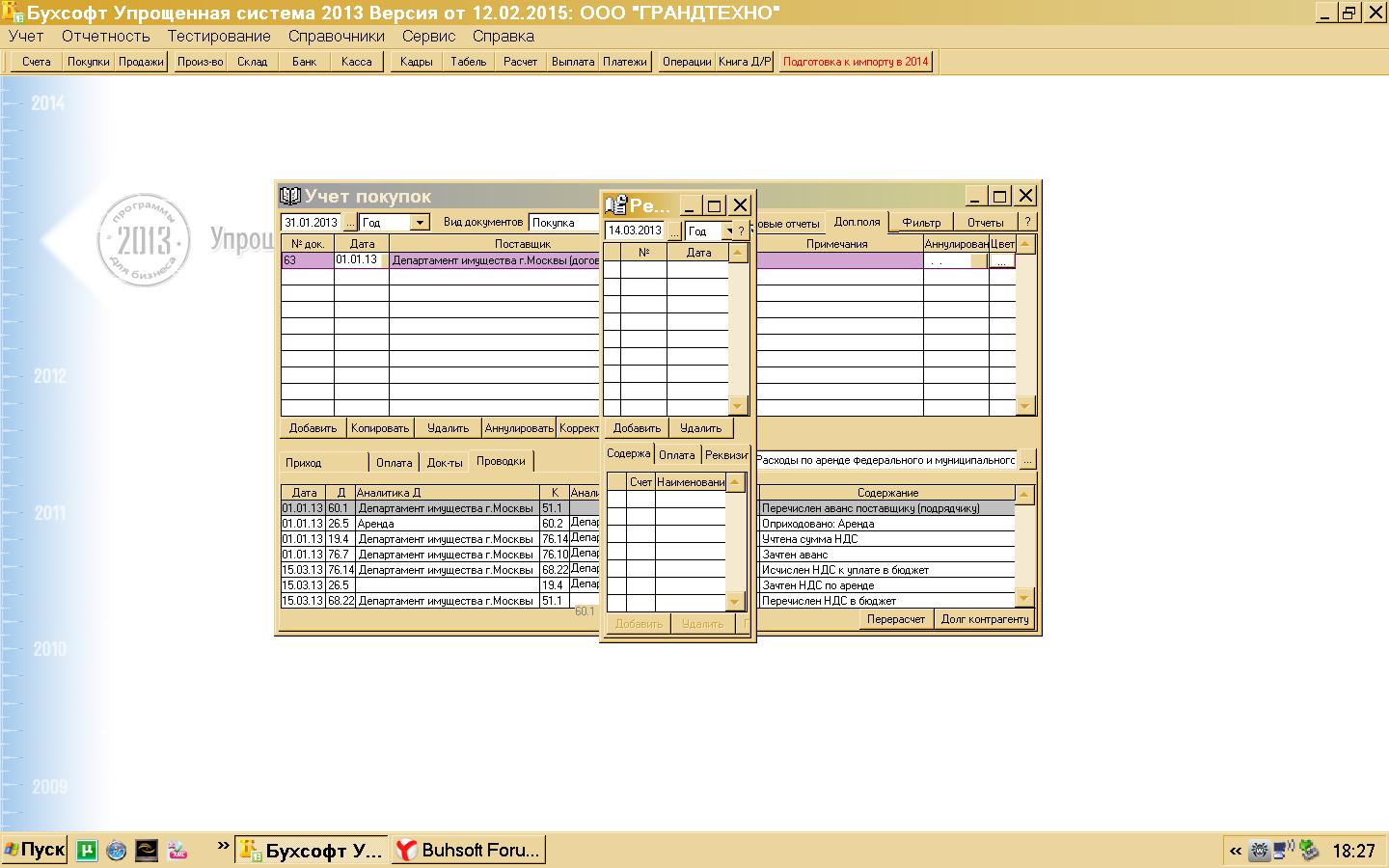
Task: Click the book icon in Учет покупок title
Action: coord(290,197)
